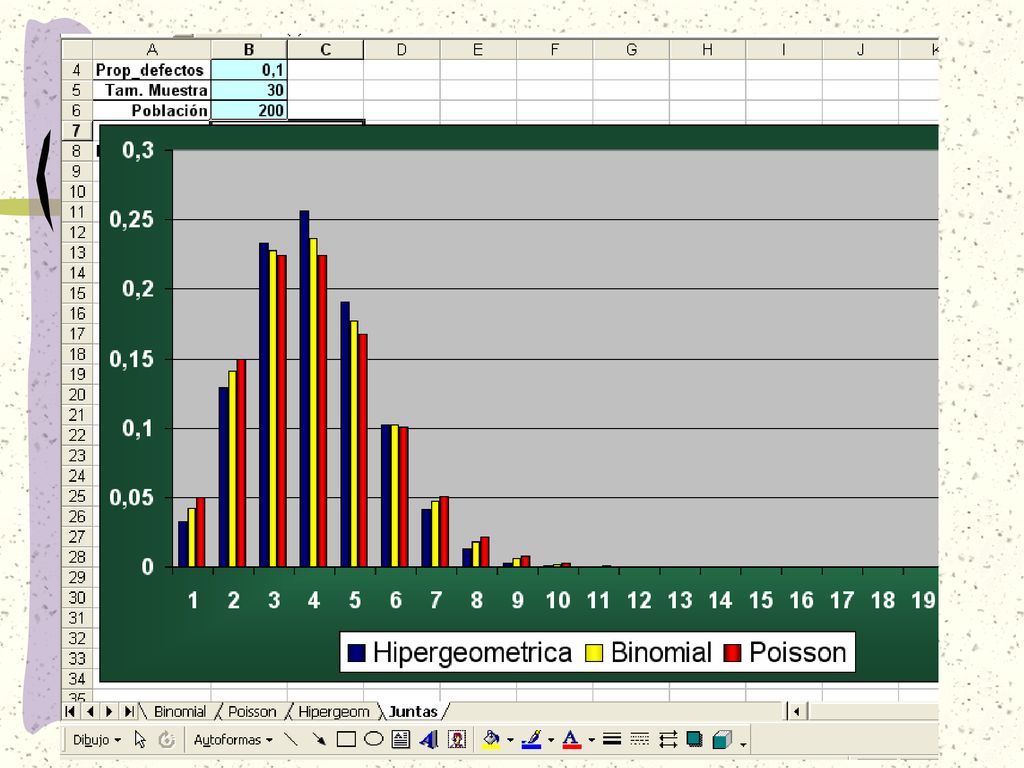Click the Prop_defectos label cell
The width and height of the screenshot is (1024, 768).
[x=152, y=70]
